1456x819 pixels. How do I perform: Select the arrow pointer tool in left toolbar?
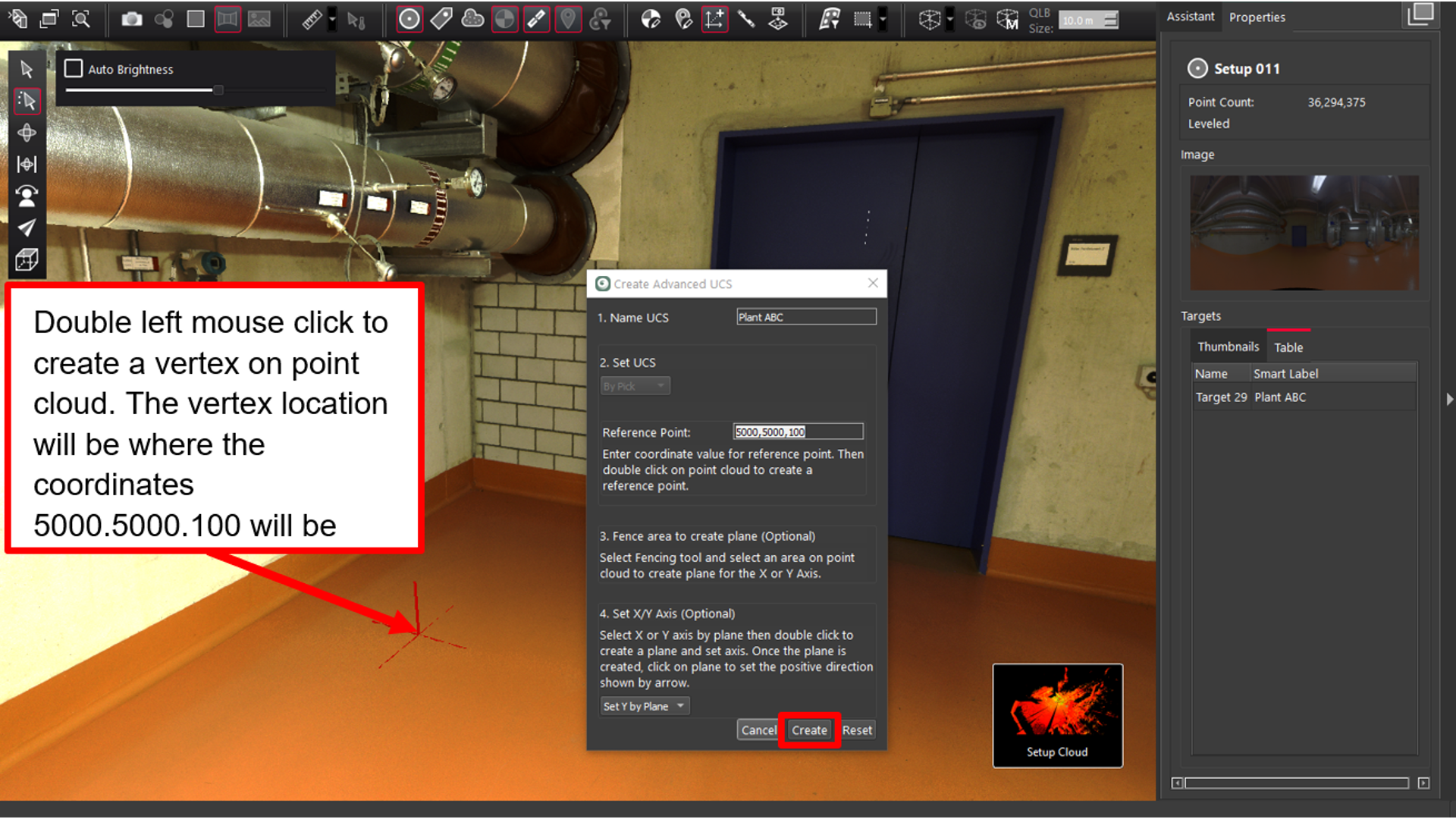coord(27,69)
